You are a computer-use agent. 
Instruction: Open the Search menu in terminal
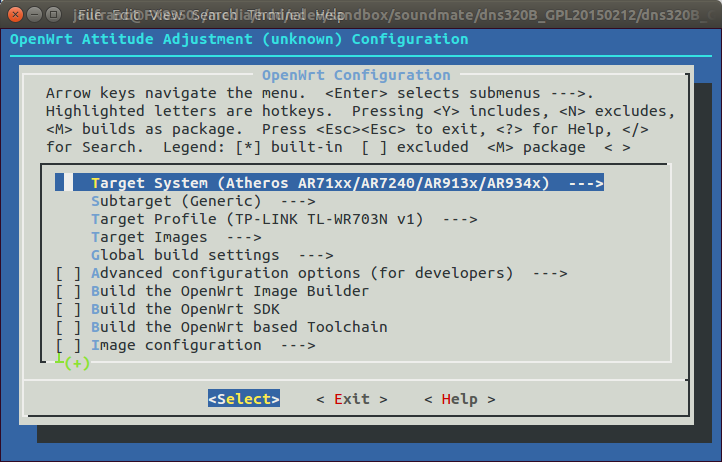pos(215,15)
